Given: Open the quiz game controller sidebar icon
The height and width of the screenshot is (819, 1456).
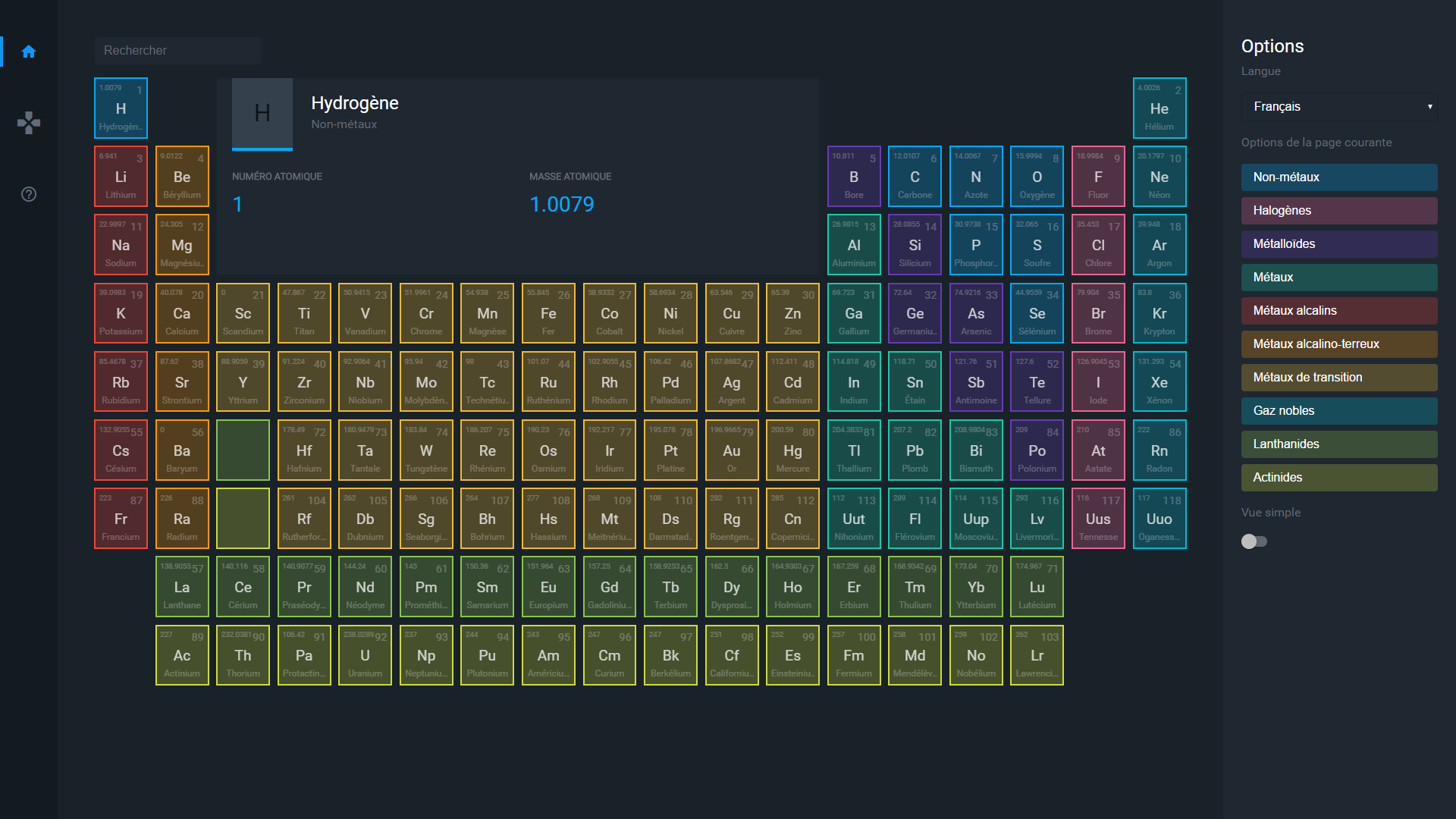Looking at the screenshot, I should coord(29,123).
